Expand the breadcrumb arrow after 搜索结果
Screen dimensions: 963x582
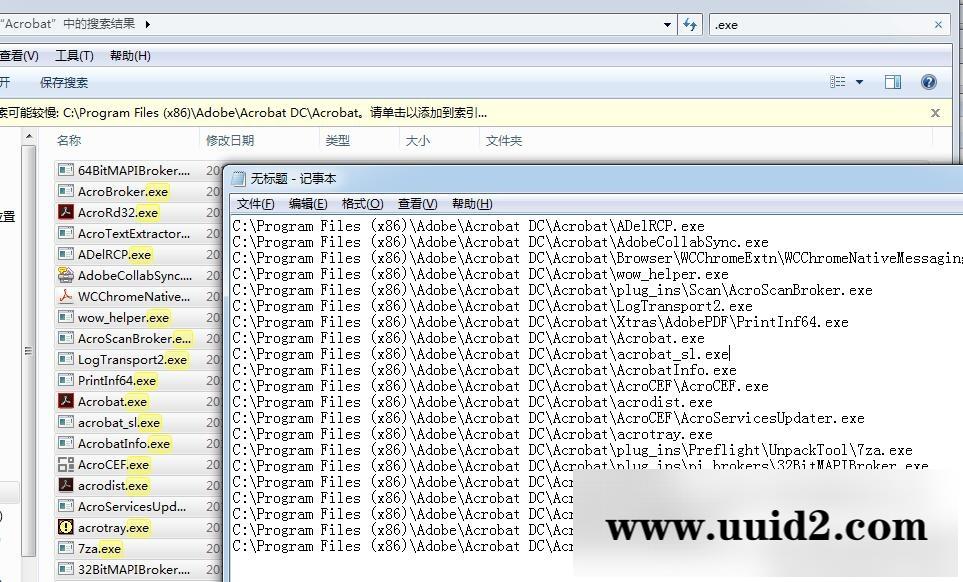click(x=146, y=24)
